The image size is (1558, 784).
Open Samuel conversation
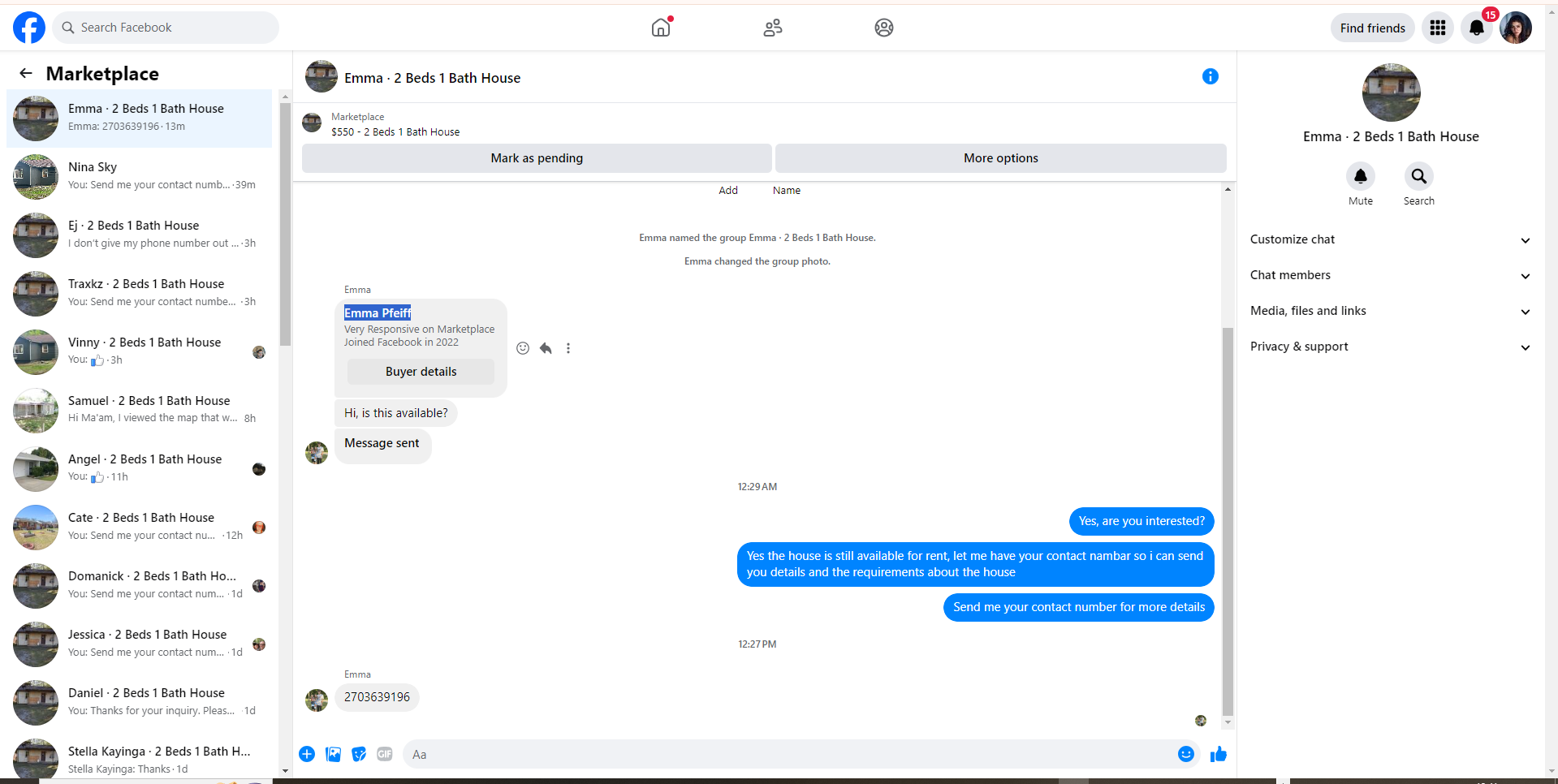pos(140,411)
